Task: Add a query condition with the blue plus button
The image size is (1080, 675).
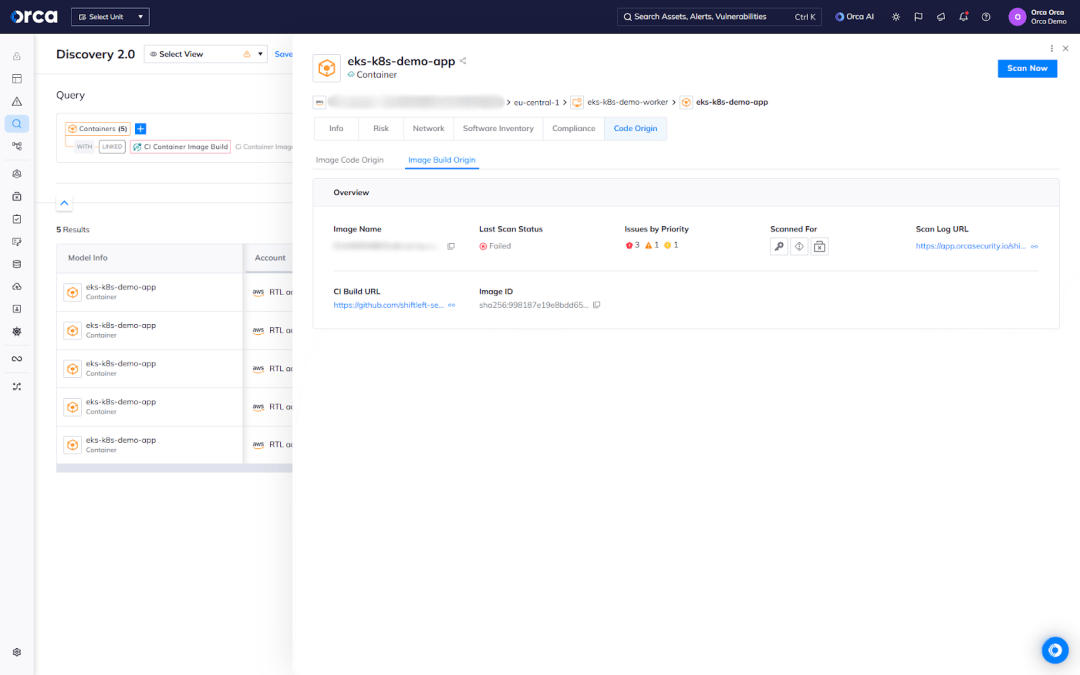Action: coord(141,129)
